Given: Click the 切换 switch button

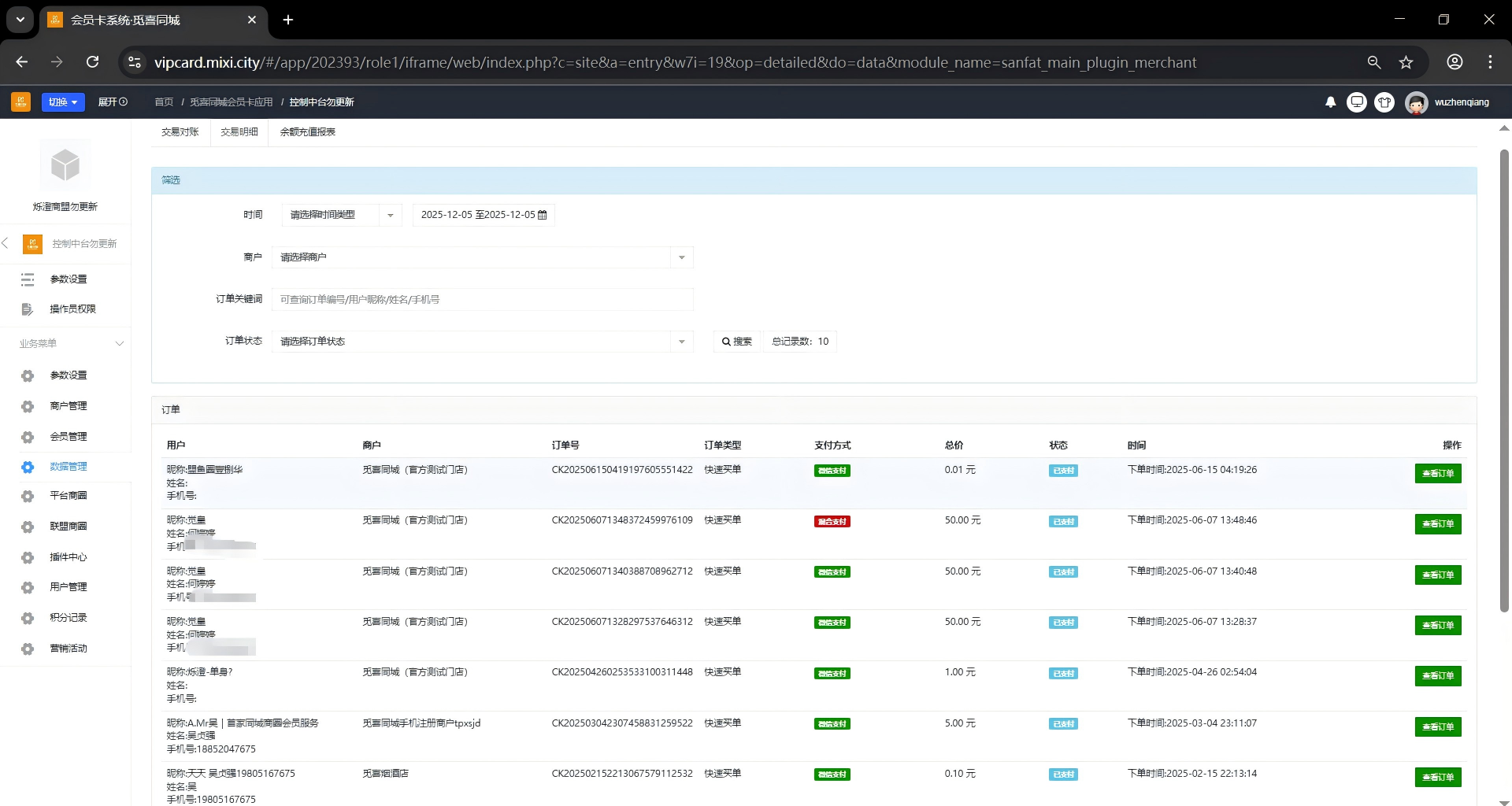Looking at the screenshot, I should point(63,102).
